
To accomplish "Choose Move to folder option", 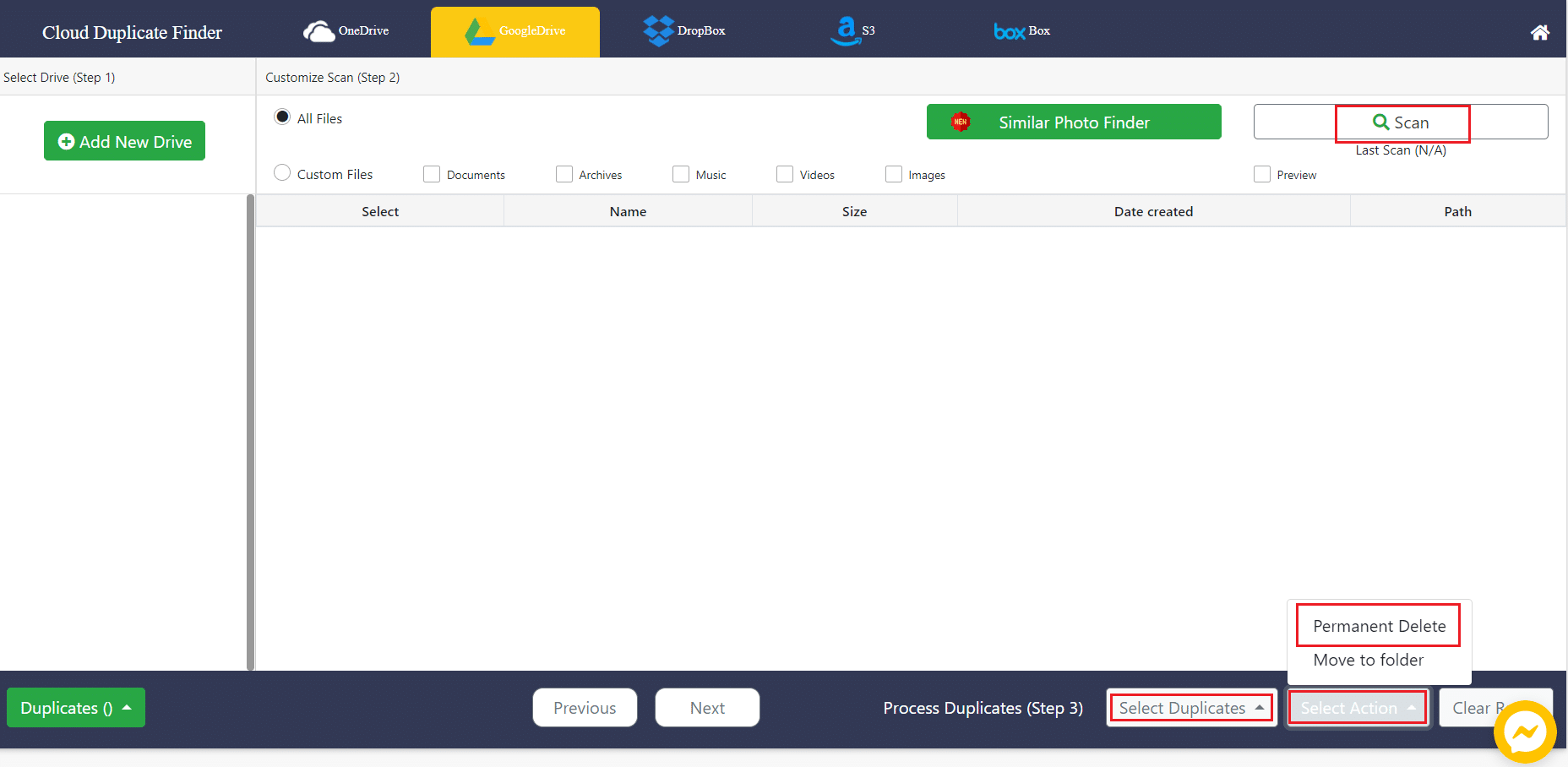I will (x=1369, y=660).
